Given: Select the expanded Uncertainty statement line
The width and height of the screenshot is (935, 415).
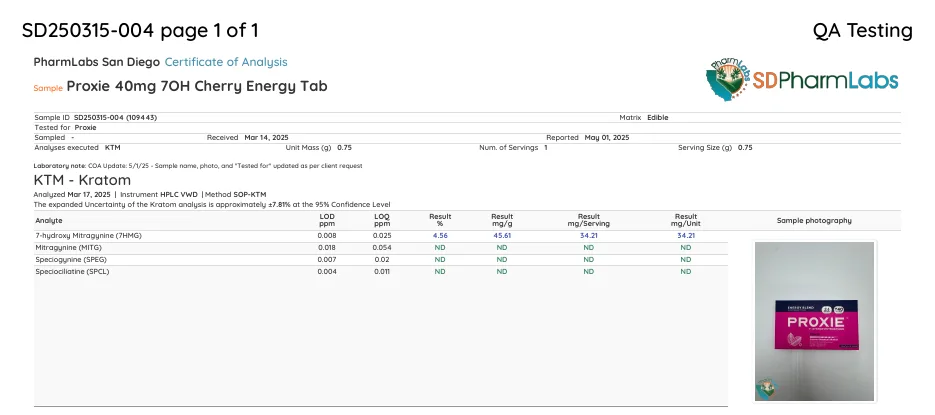Looking at the screenshot, I should click(212, 205).
